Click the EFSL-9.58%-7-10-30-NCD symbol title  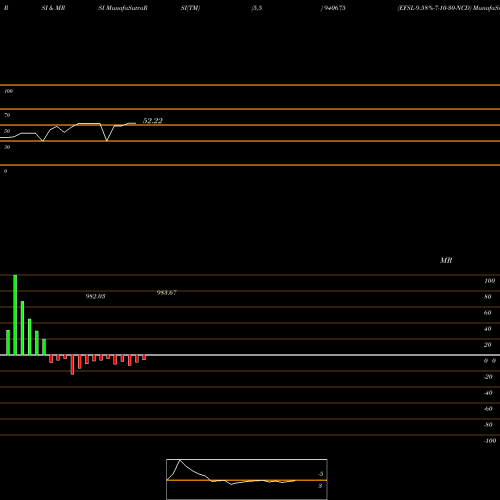point(435,8)
